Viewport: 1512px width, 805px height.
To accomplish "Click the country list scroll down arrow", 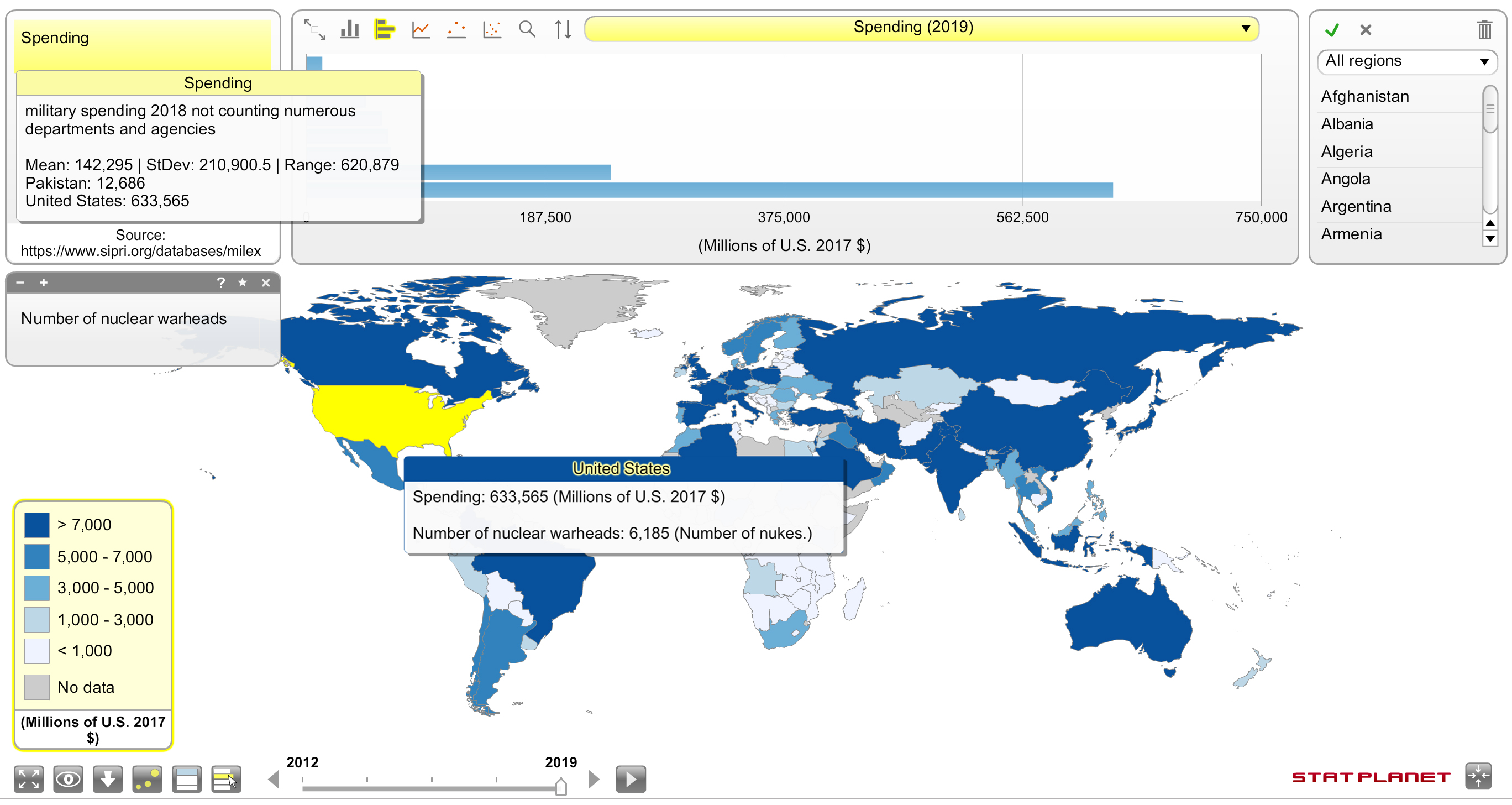I will click(1490, 238).
